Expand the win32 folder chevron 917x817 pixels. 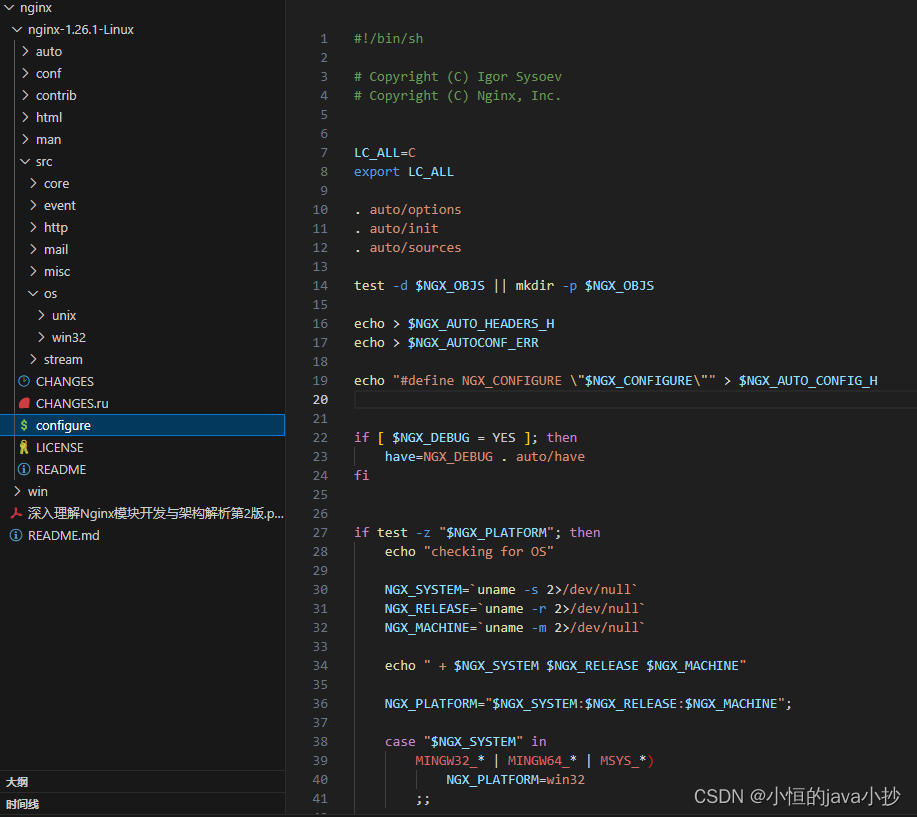(42, 337)
